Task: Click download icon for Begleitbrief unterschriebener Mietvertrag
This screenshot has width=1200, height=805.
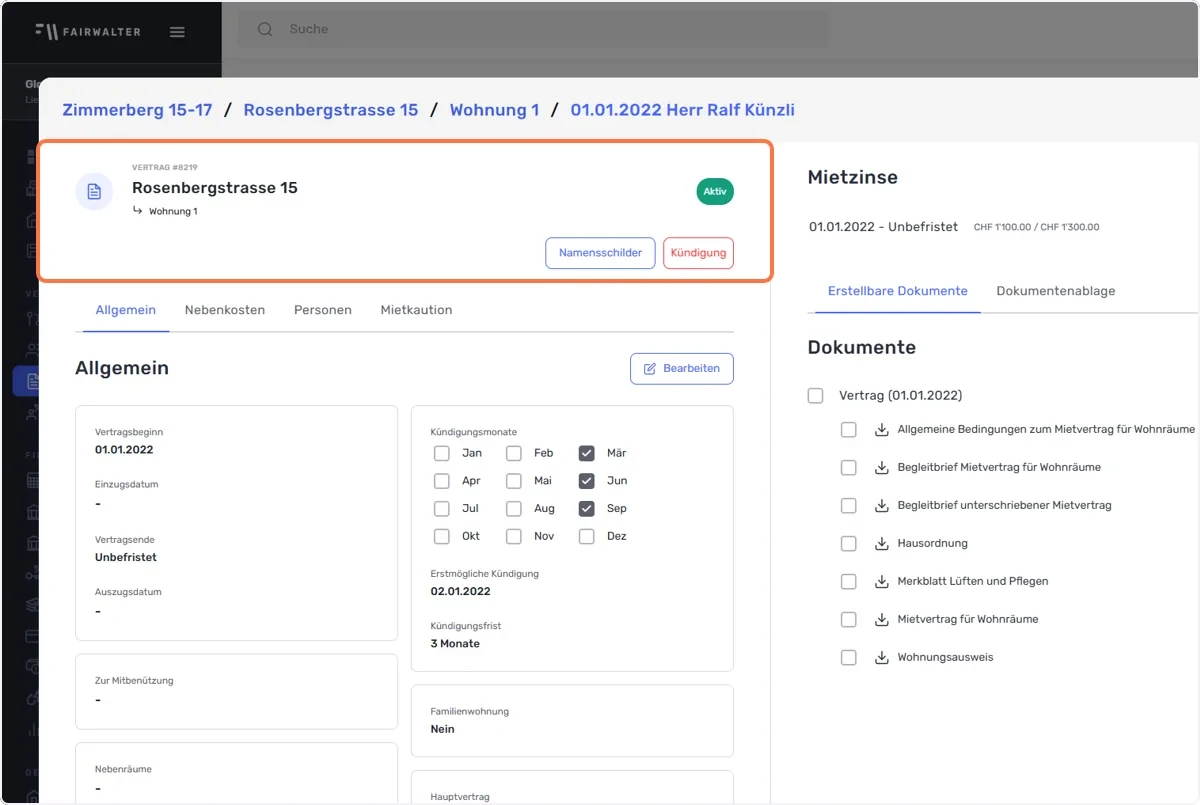Action: pos(882,506)
